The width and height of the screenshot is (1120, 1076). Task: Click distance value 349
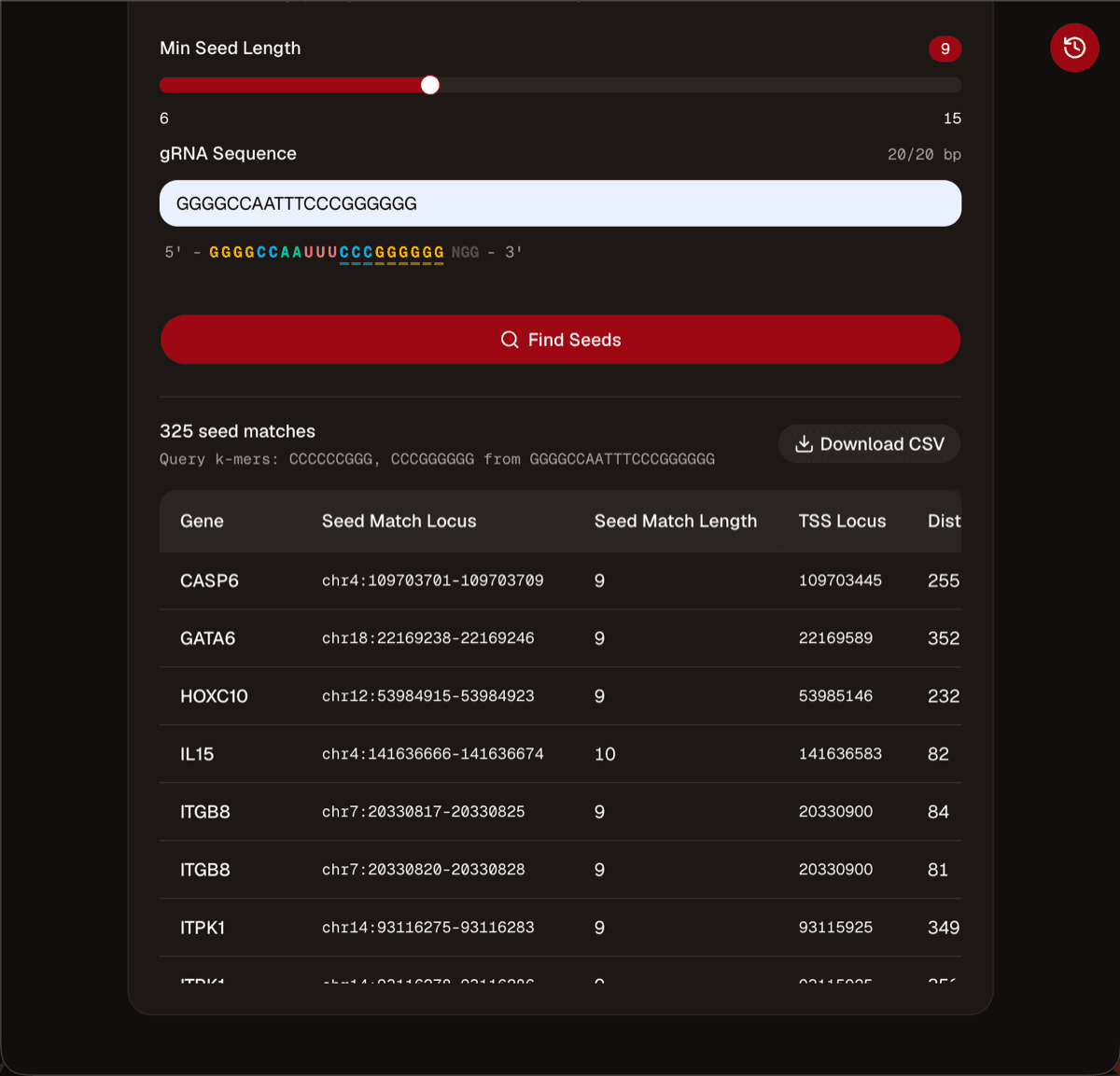(x=944, y=928)
